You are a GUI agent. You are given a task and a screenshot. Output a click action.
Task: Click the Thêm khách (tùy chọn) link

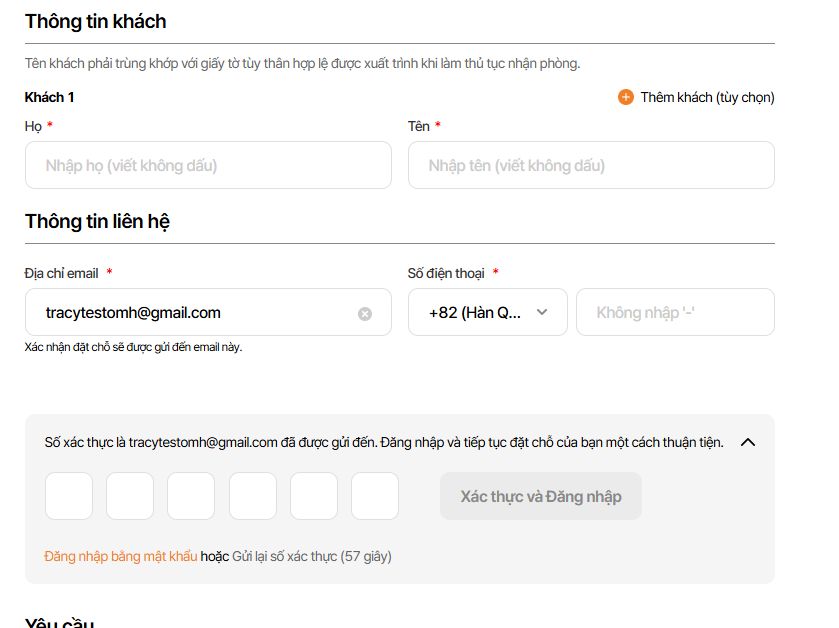(707, 97)
